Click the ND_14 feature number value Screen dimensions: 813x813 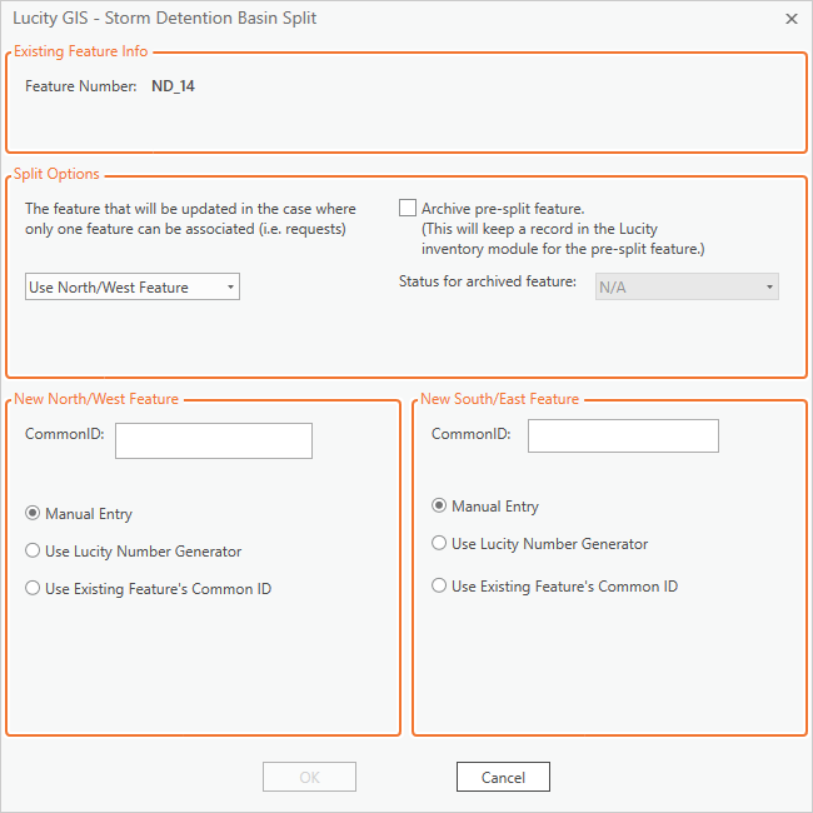pyautogui.click(x=173, y=86)
